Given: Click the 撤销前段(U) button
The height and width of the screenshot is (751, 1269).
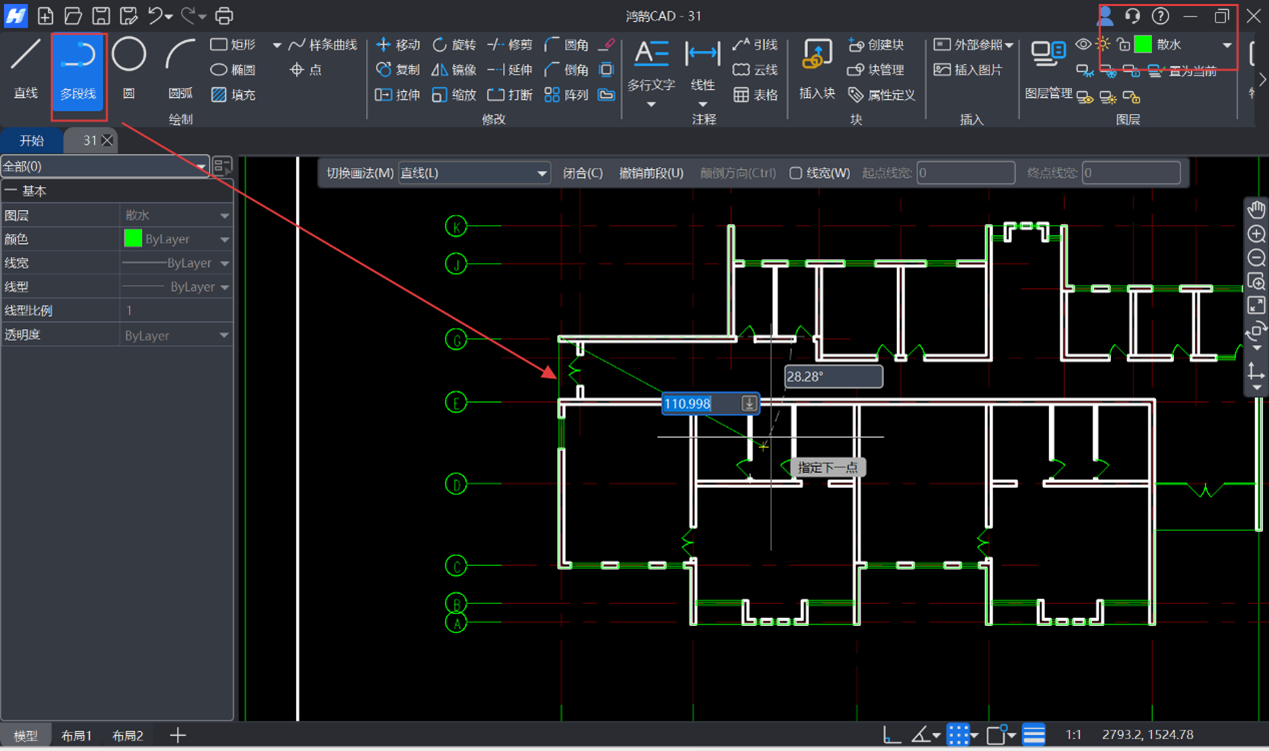Looking at the screenshot, I should pos(651,173).
